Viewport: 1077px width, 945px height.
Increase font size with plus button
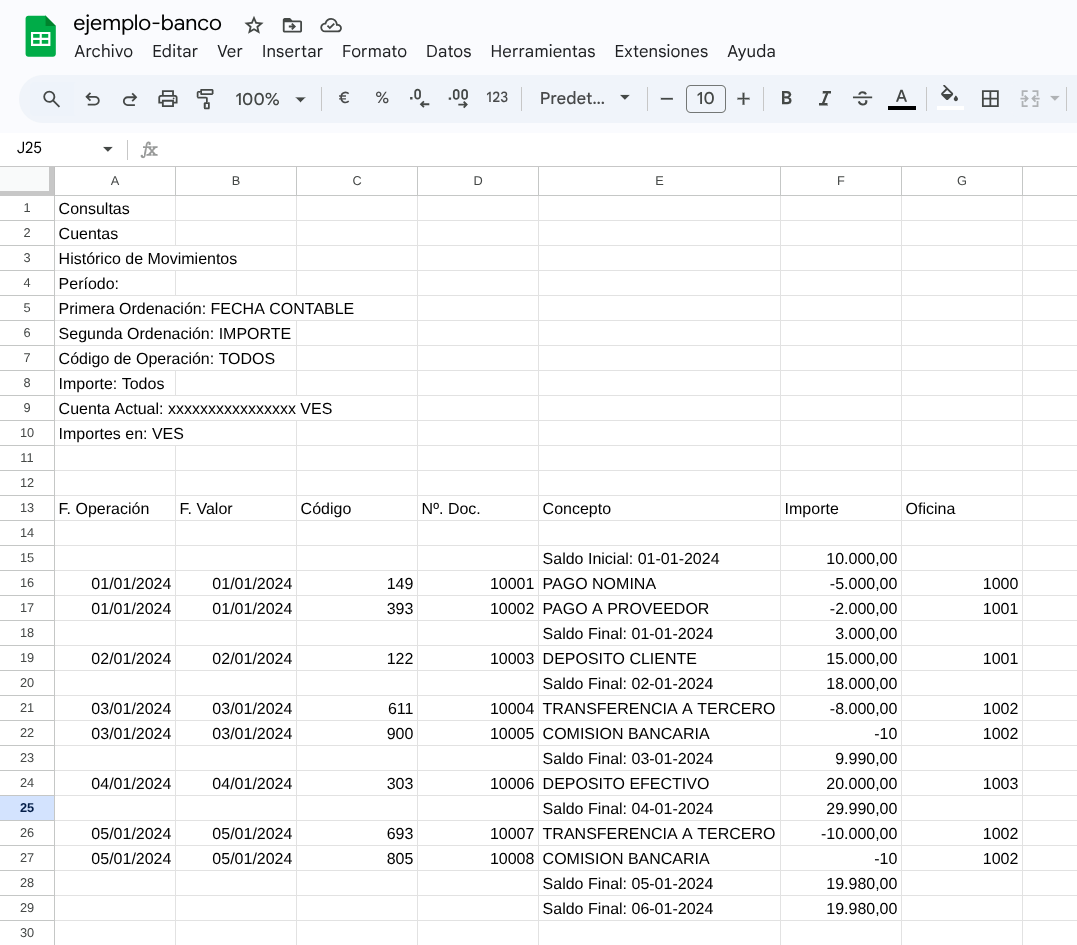[x=743, y=99]
